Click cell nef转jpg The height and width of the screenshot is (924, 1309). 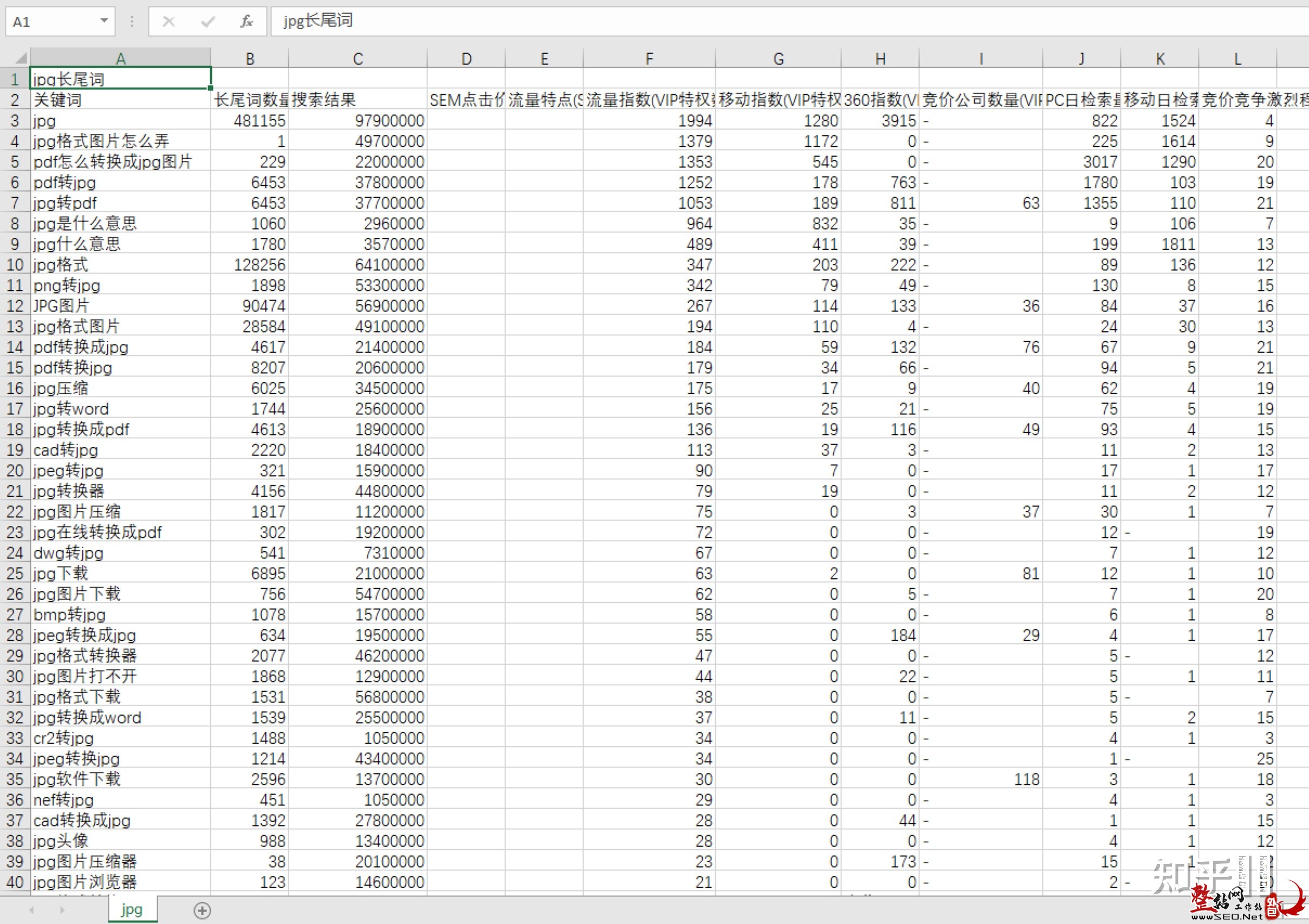120,799
